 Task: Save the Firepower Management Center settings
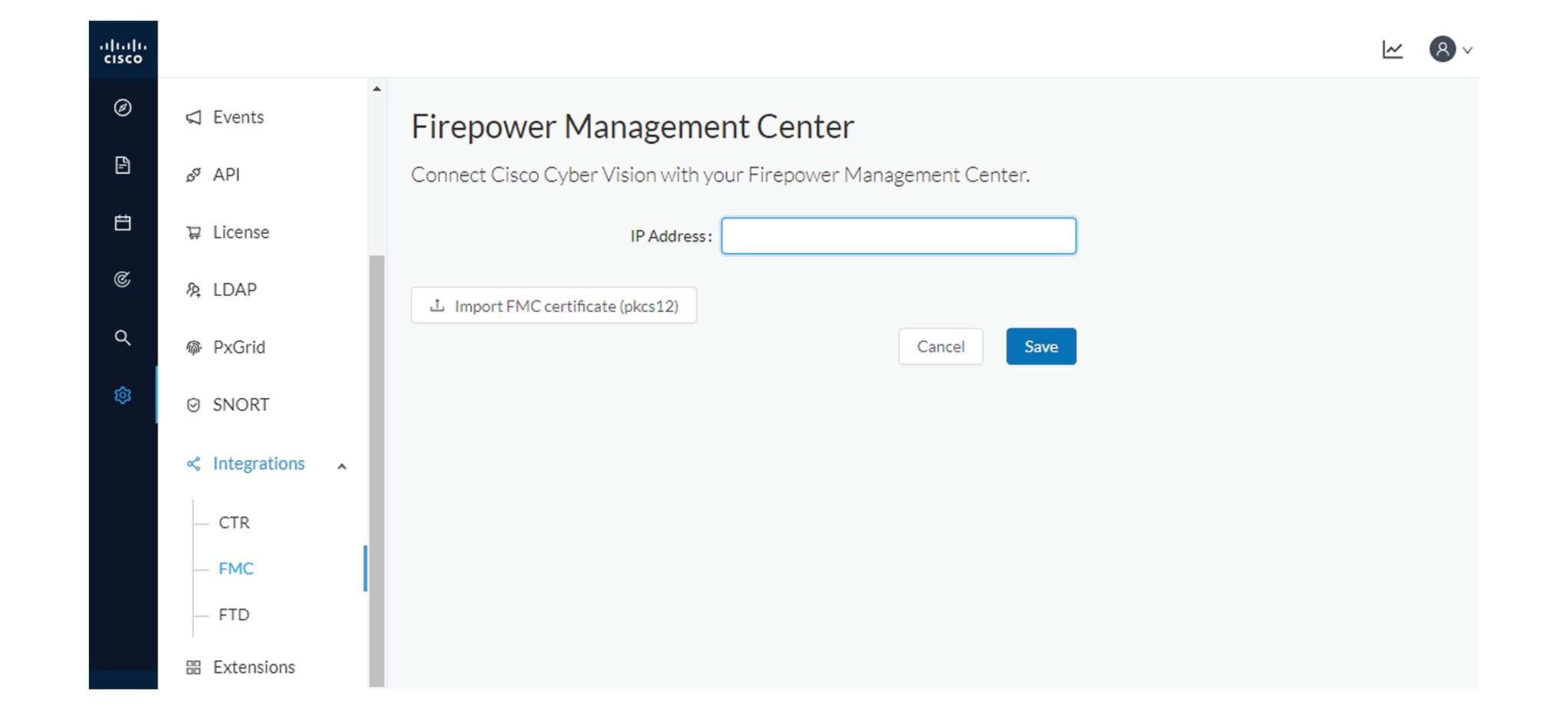point(1040,346)
